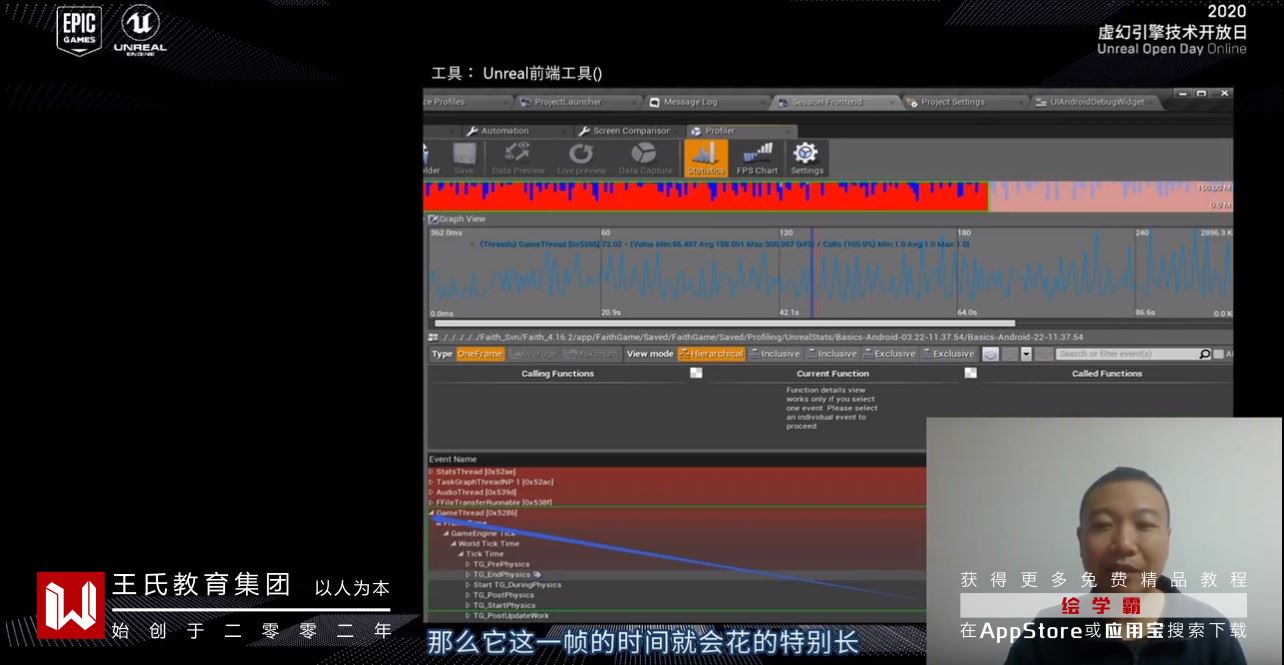Select Hierarchical view mode
The image size is (1284, 665).
[711, 354]
